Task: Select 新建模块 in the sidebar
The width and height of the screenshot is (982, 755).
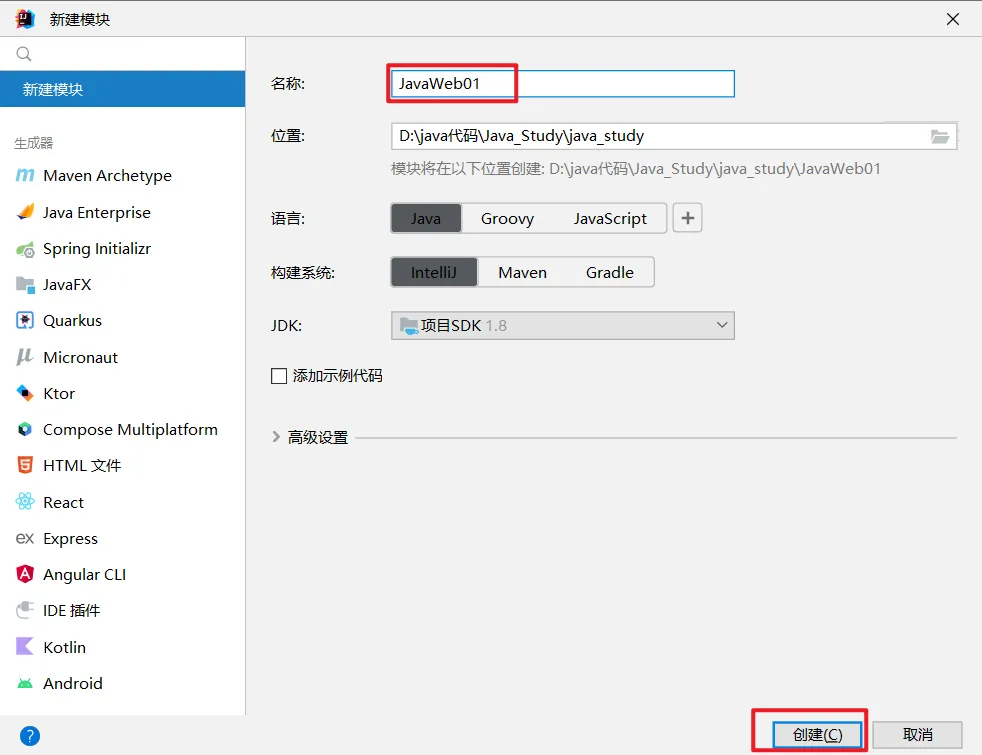Action: coord(123,89)
